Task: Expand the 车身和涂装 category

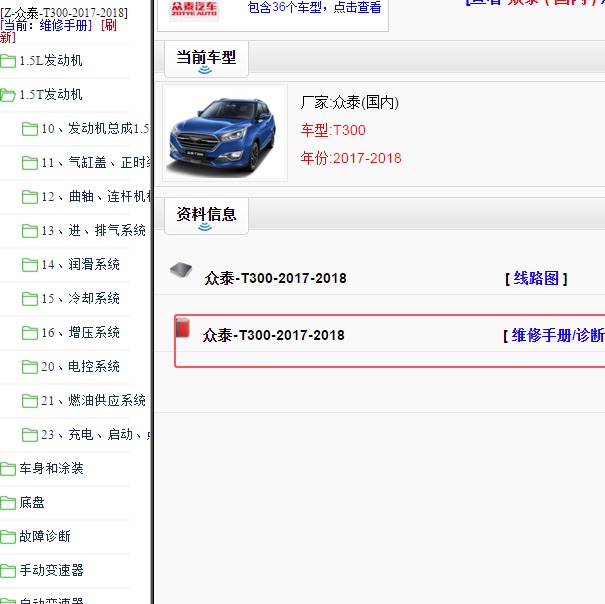Action: pyautogui.click(x=51, y=468)
